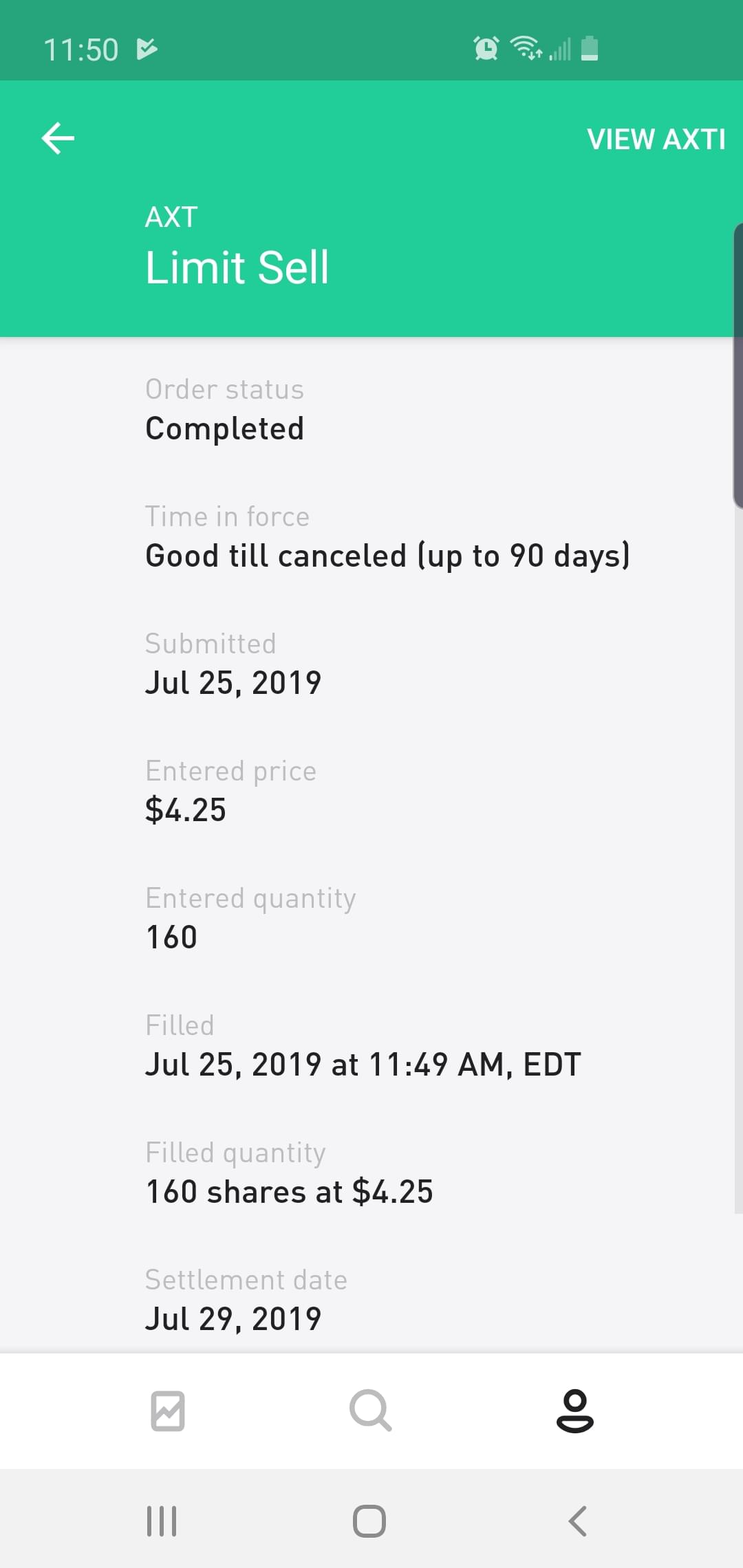Image resolution: width=743 pixels, height=1568 pixels.
Task: Tap the task notification icon by clock
Action: (x=147, y=49)
